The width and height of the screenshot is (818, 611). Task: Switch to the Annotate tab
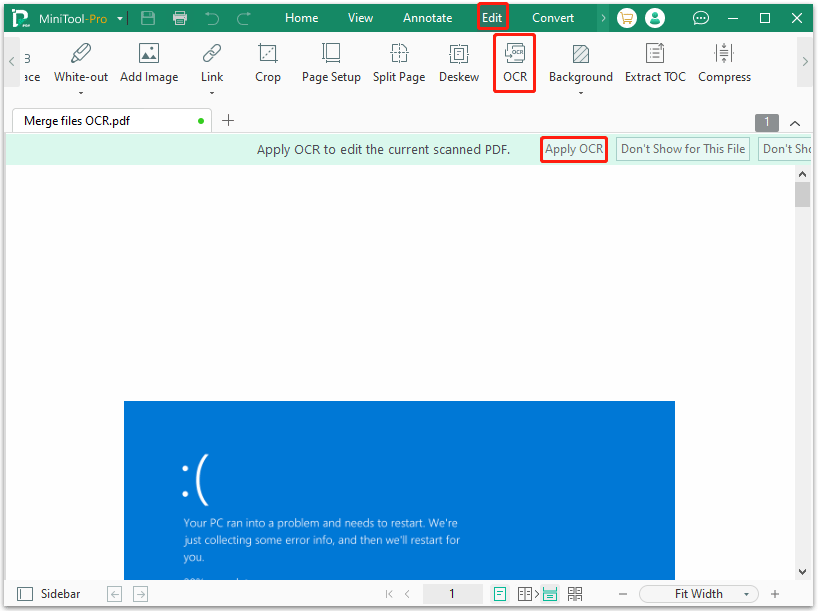coord(427,18)
